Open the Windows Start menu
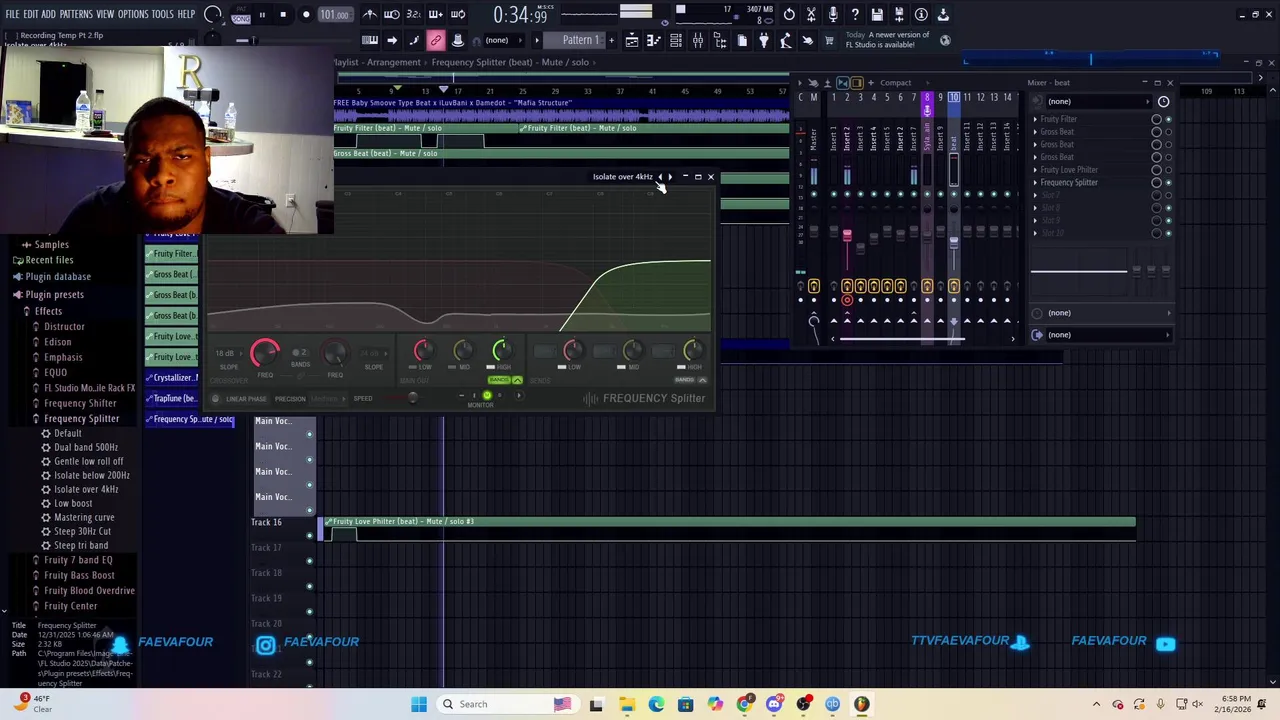The width and height of the screenshot is (1280, 720). [x=419, y=704]
